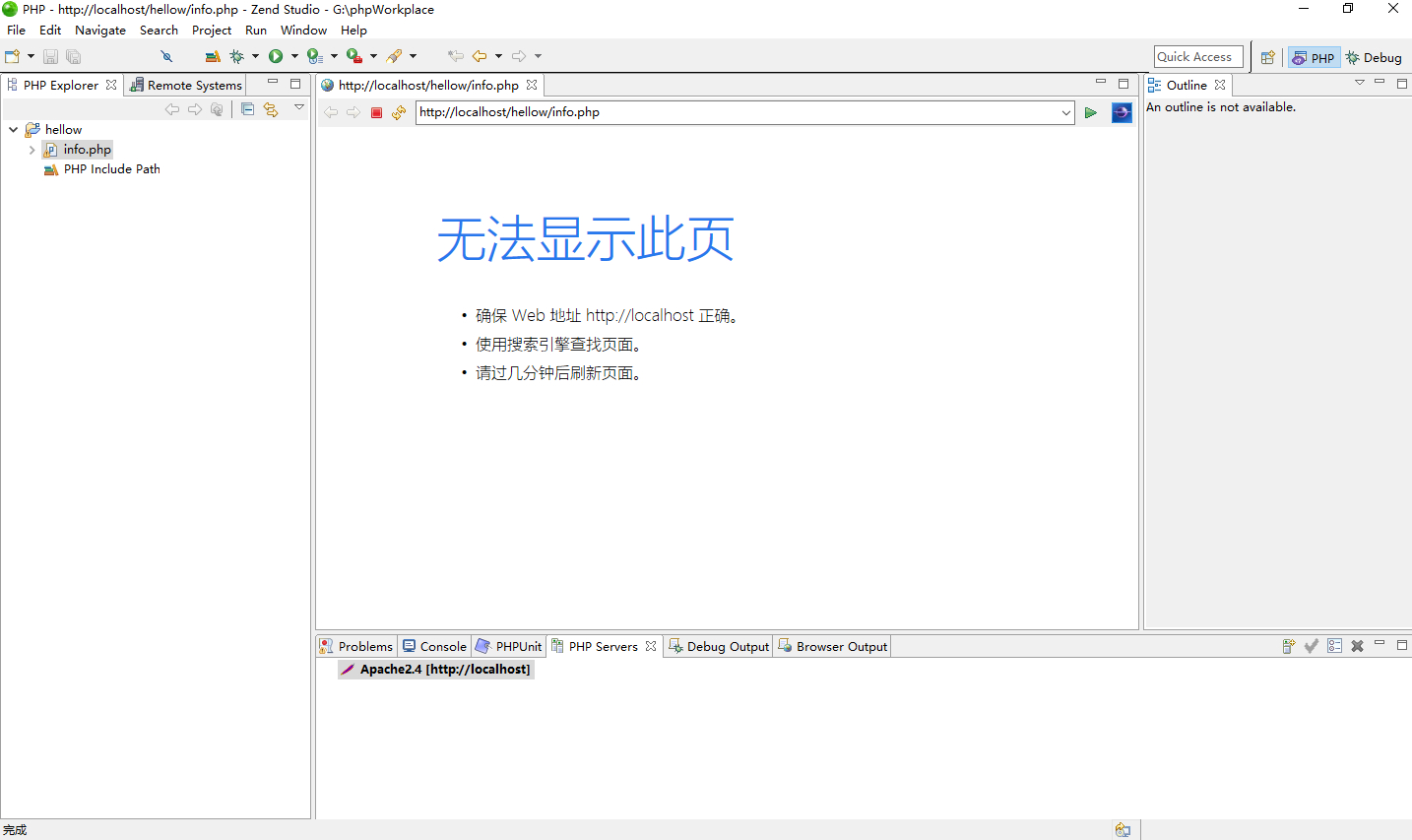Click the Open Perspective icon
The height and width of the screenshot is (840, 1412).
click(x=1268, y=57)
